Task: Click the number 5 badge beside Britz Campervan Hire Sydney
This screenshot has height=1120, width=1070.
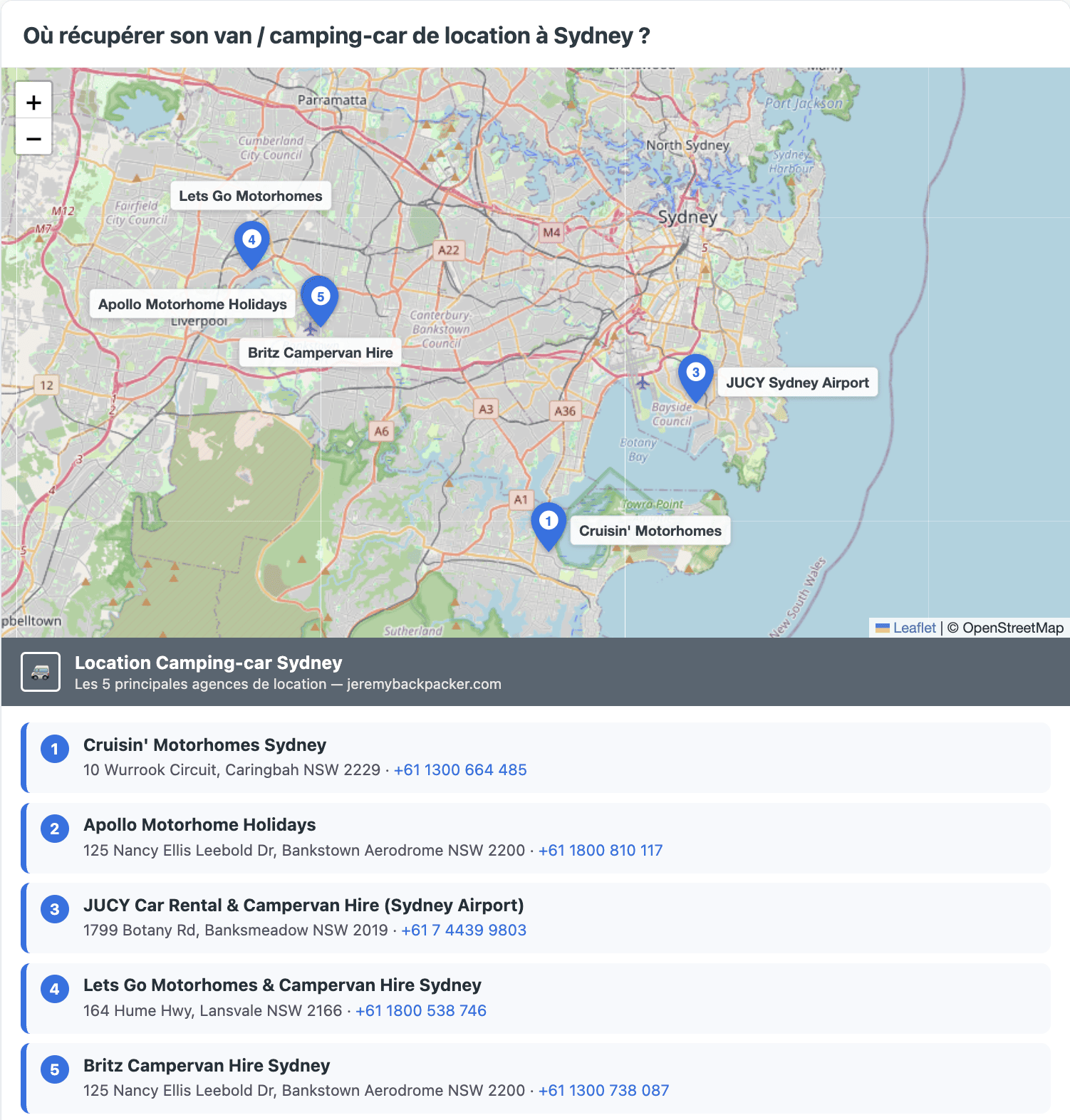Action: pos(55,1069)
